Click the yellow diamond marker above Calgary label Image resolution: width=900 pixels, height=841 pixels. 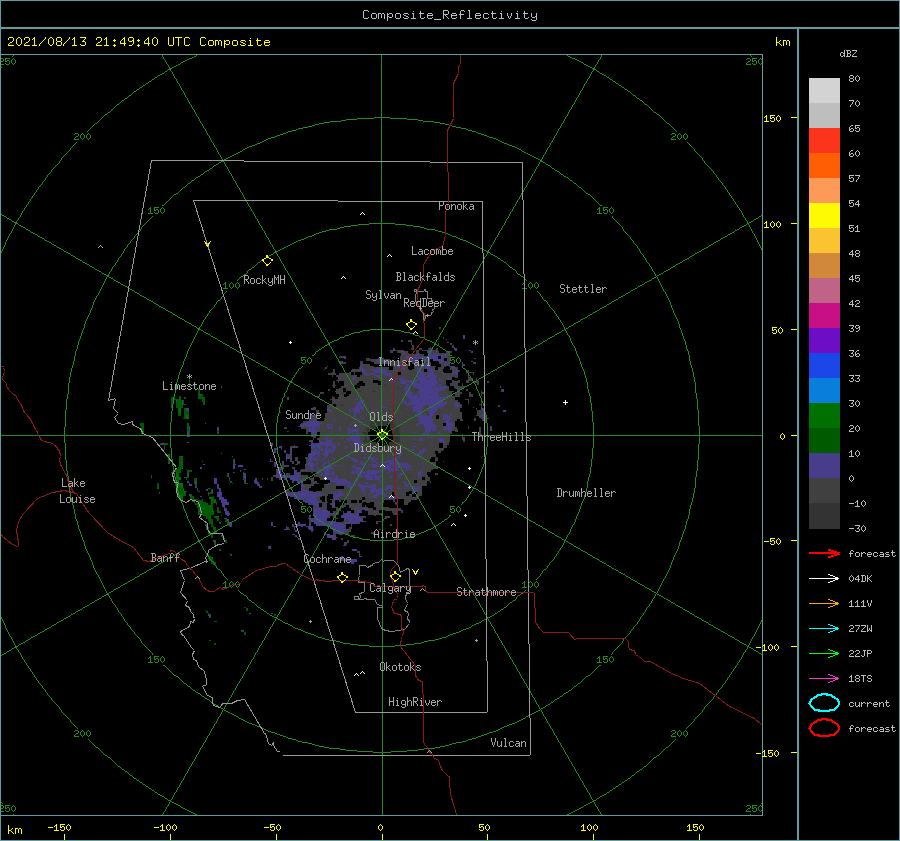pos(395,576)
